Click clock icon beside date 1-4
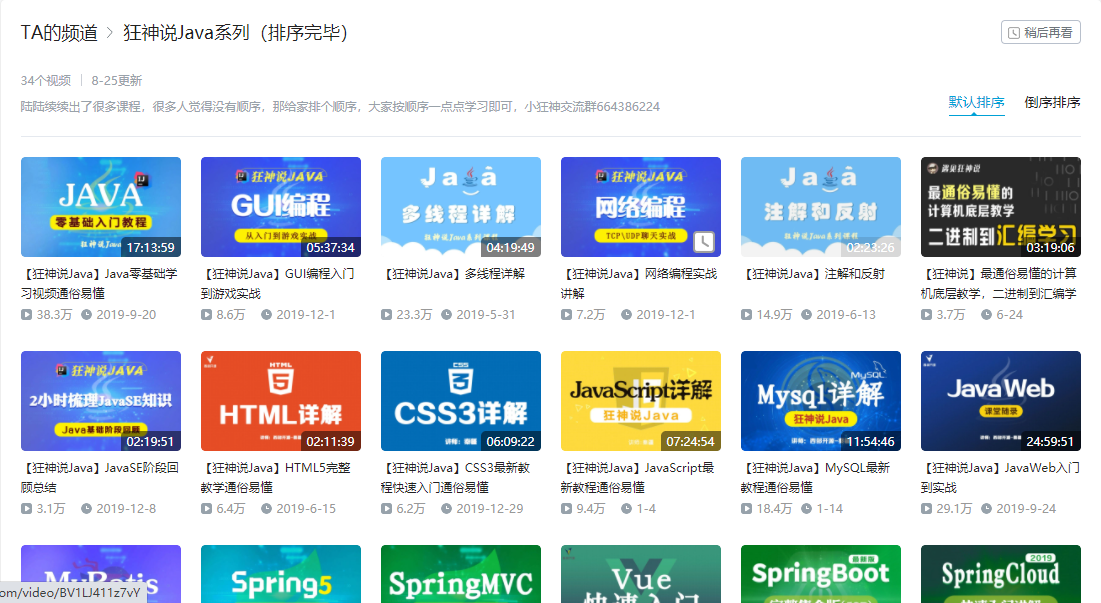This screenshot has height=603, width=1101. (626, 508)
